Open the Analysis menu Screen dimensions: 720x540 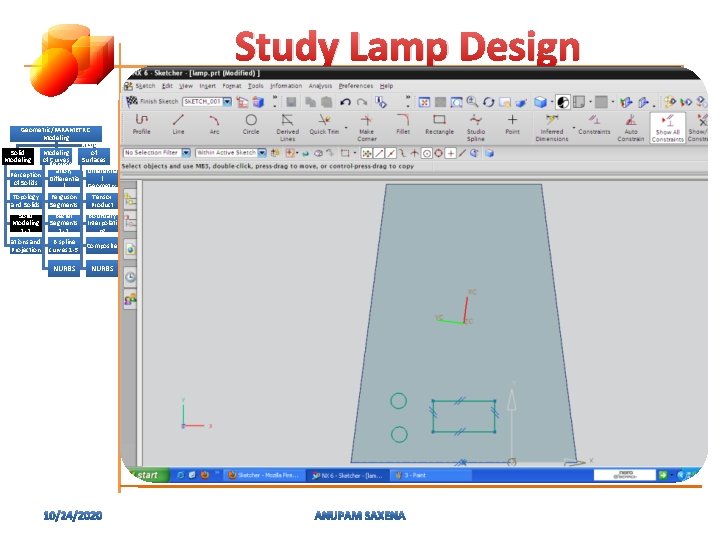(x=320, y=86)
